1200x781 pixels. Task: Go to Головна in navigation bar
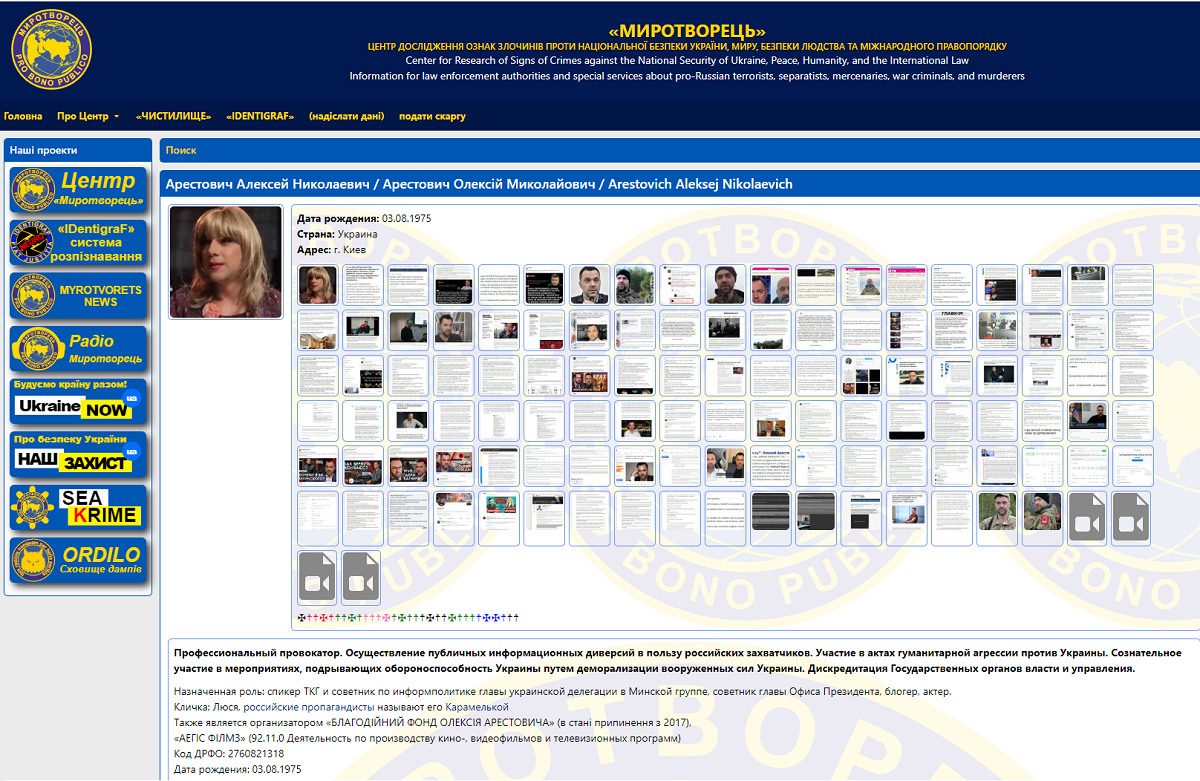click(23, 116)
